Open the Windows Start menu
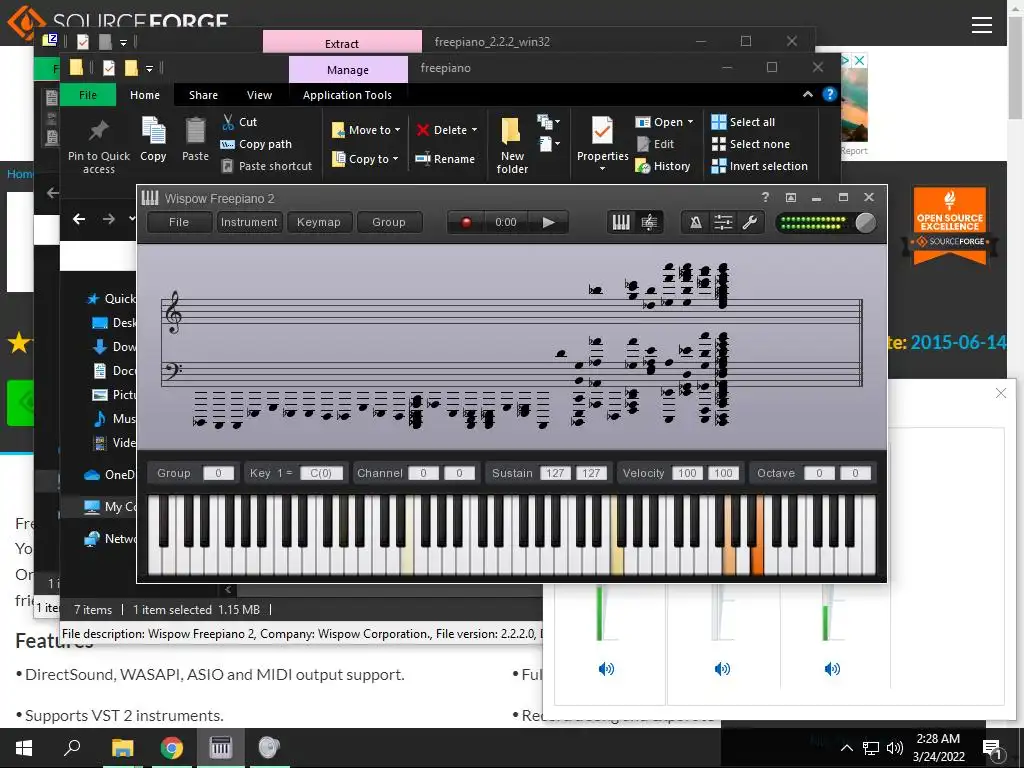 click(24, 748)
